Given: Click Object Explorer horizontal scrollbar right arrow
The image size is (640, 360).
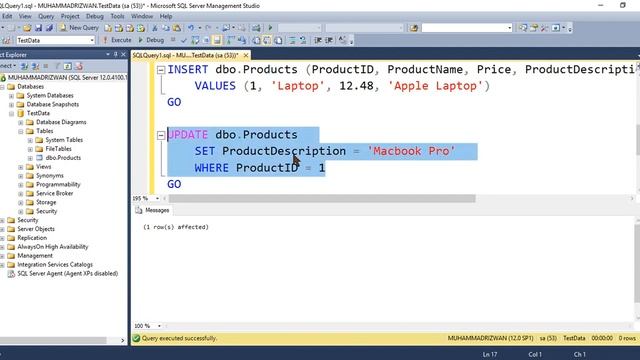Looking at the screenshot, I should pyautogui.click(x=122, y=340).
